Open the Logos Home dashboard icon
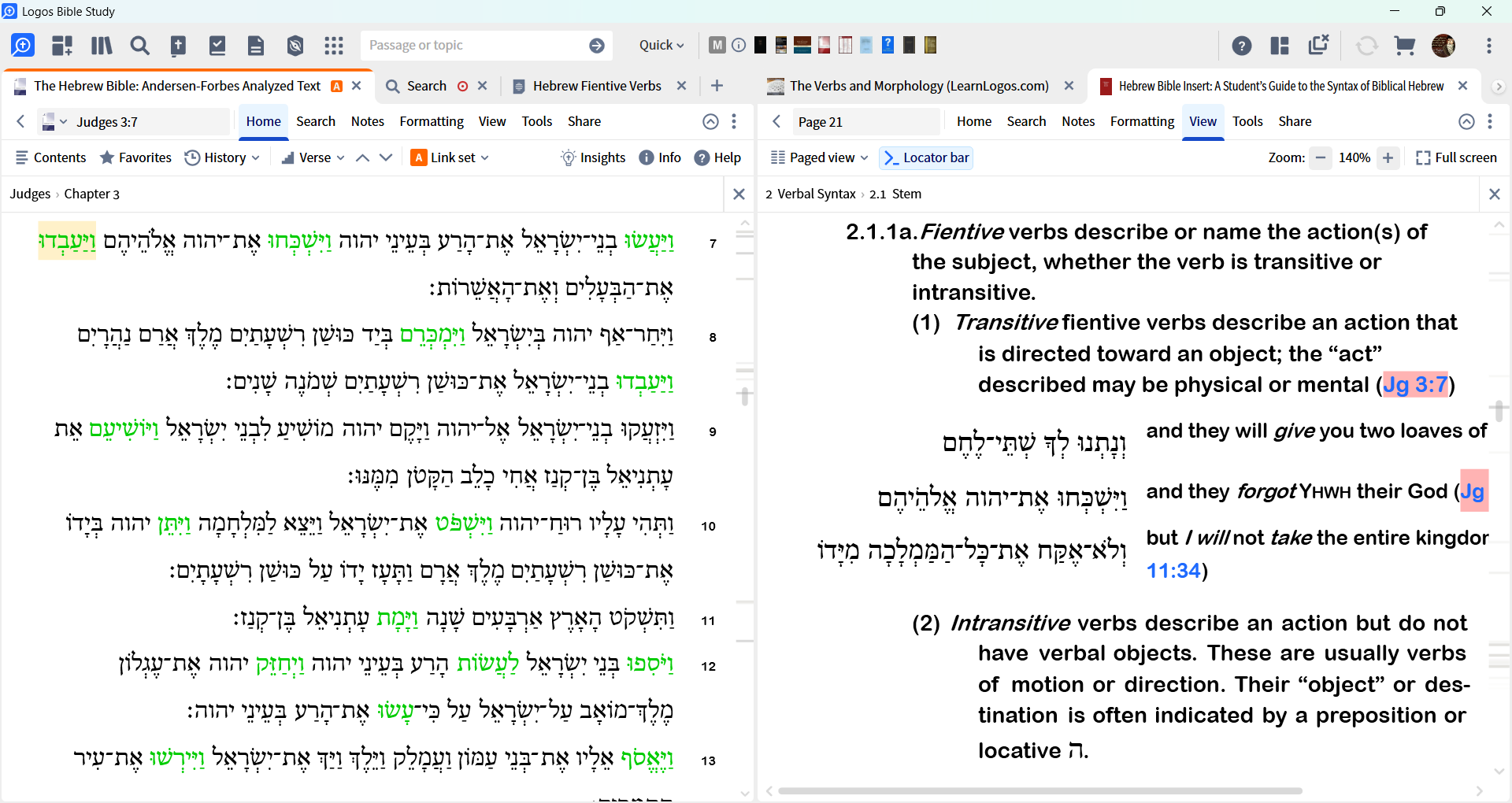 click(x=23, y=46)
